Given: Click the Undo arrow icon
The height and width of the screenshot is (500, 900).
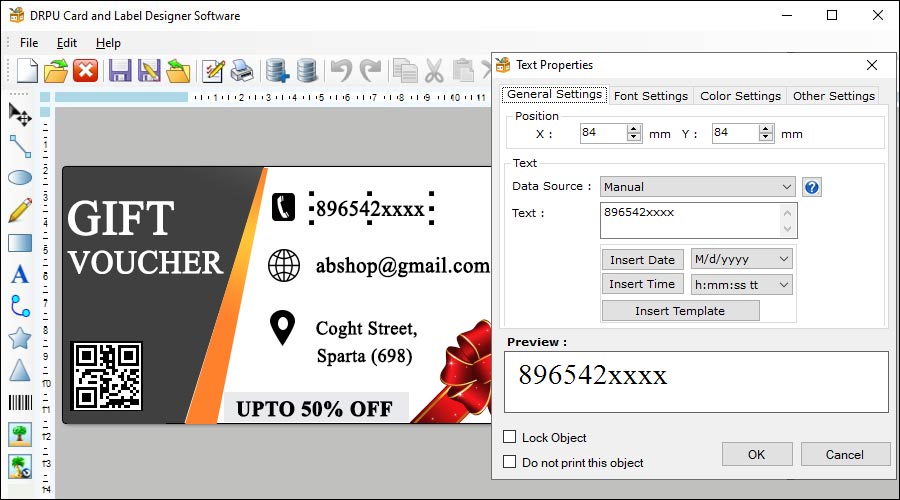Looking at the screenshot, I should coord(342,71).
